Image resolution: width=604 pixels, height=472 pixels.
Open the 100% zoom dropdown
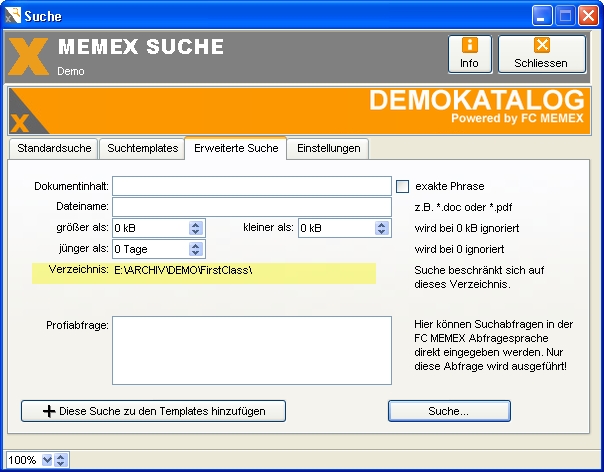[x=46, y=460]
